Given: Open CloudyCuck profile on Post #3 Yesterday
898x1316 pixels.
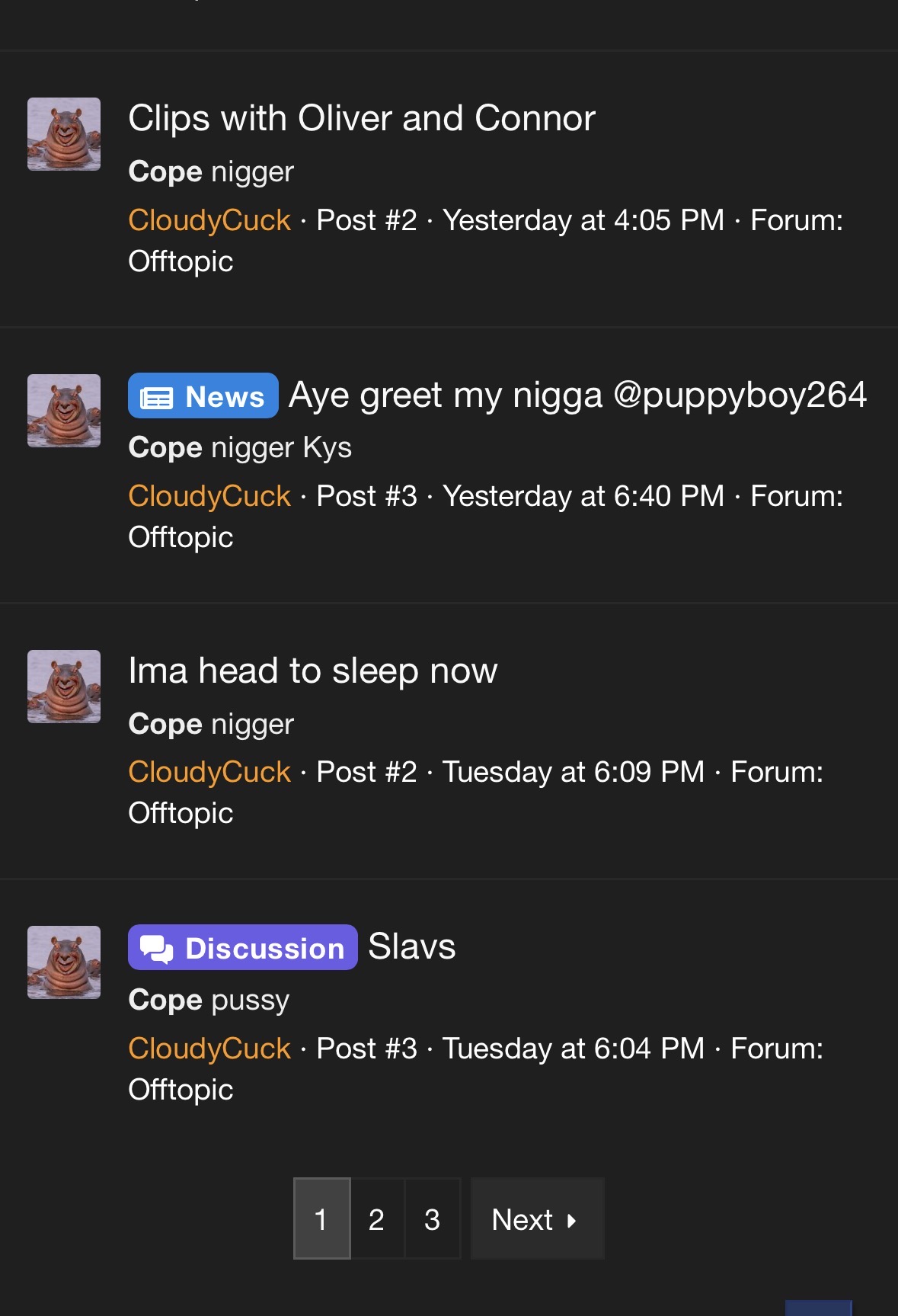Looking at the screenshot, I should click(209, 496).
